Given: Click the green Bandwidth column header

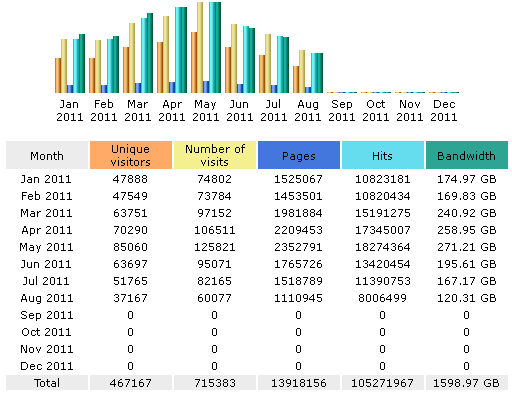Looking at the screenshot, I should (467, 155).
